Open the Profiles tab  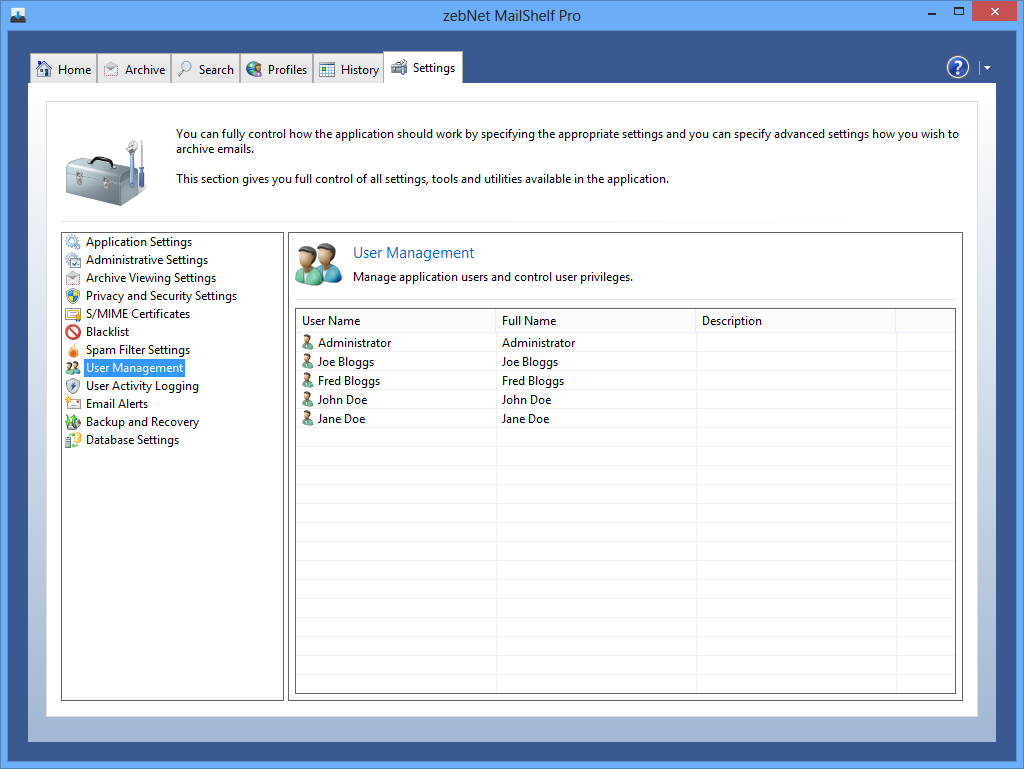click(x=277, y=69)
